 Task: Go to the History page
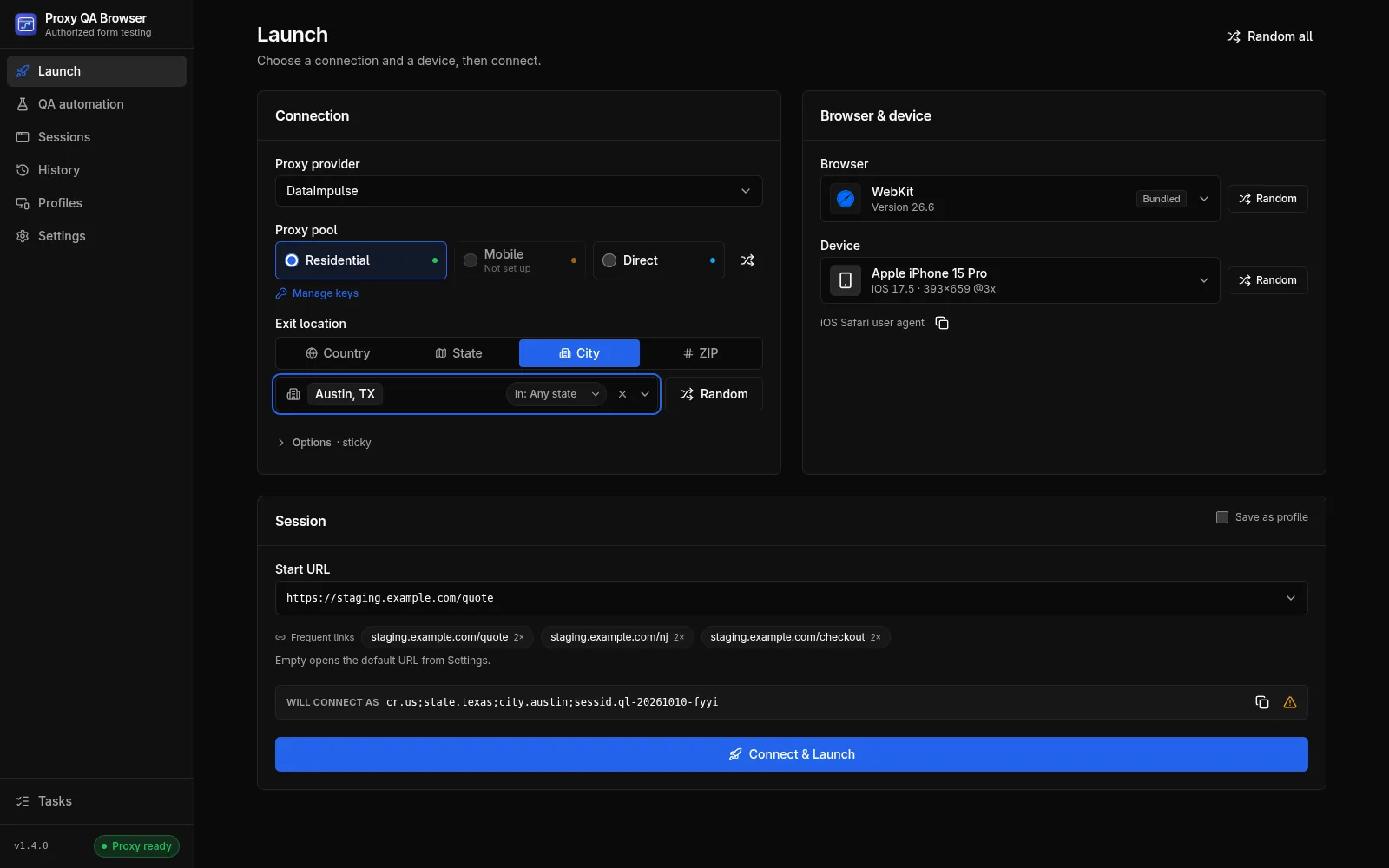pyautogui.click(x=96, y=170)
